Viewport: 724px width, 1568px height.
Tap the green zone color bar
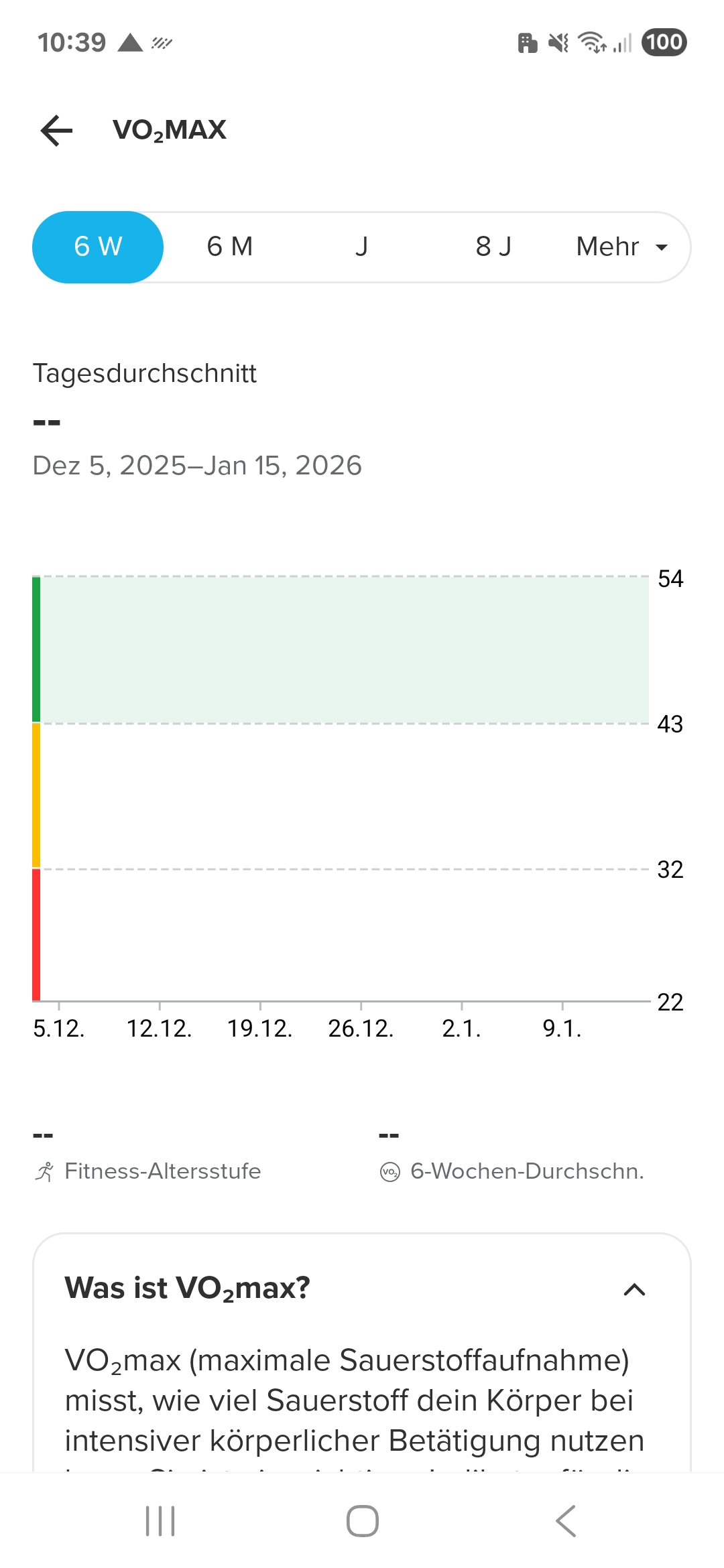[36, 649]
